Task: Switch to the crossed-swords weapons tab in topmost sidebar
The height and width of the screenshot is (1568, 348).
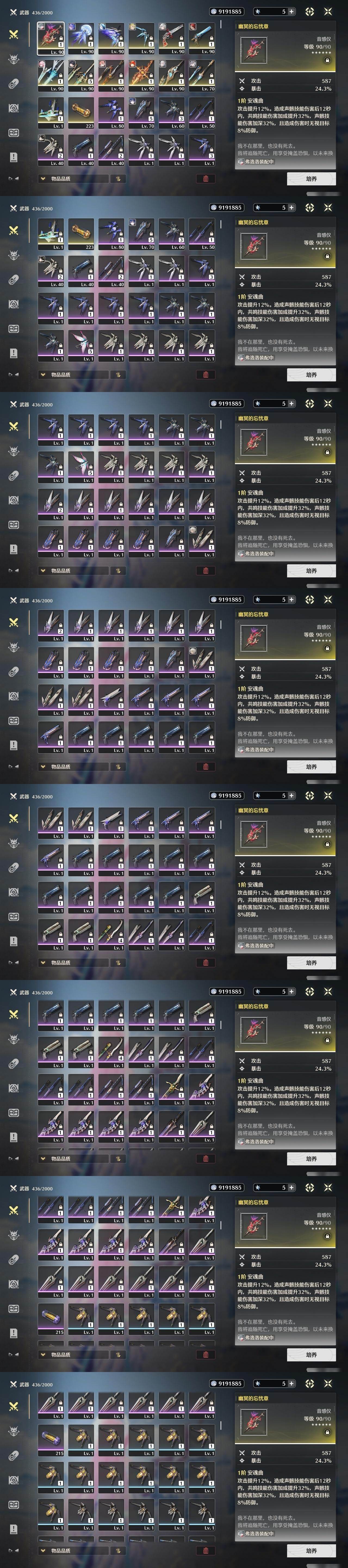Action: pyautogui.click(x=13, y=35)
